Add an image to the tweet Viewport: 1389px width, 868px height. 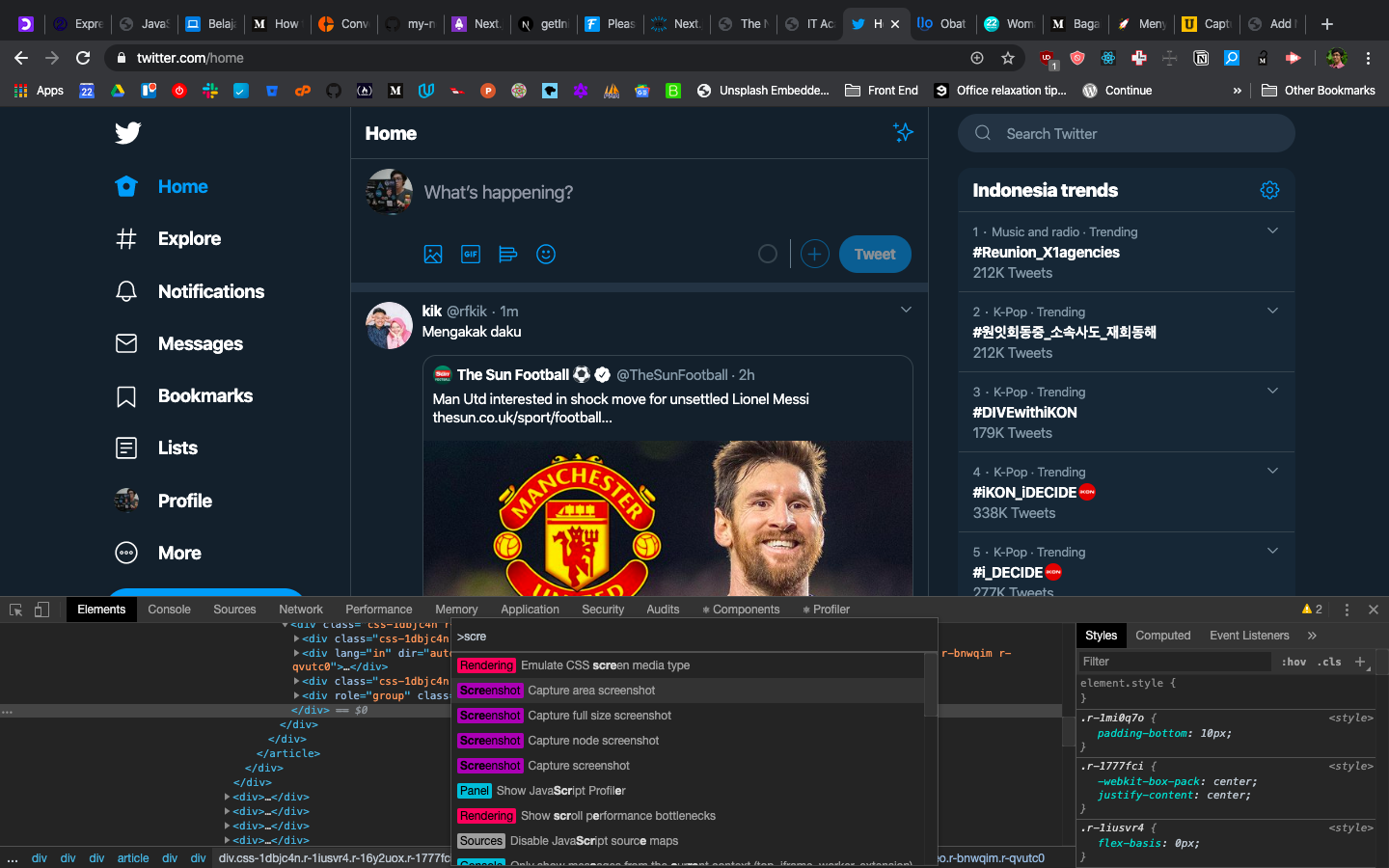coord(433,255)
